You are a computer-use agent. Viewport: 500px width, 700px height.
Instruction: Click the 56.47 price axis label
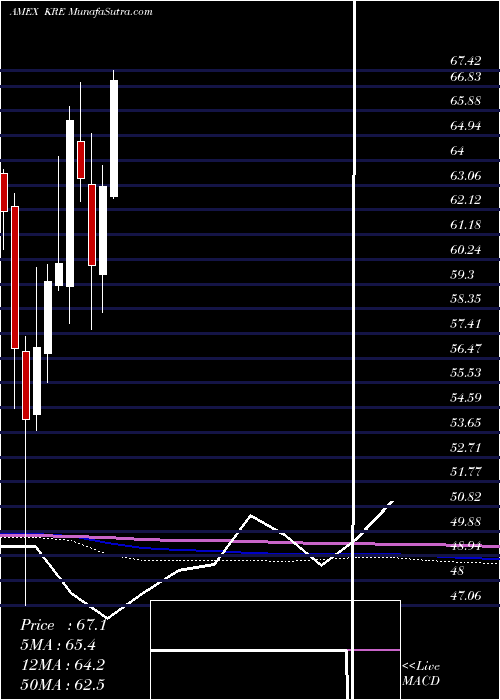click(x=464, y=348)
